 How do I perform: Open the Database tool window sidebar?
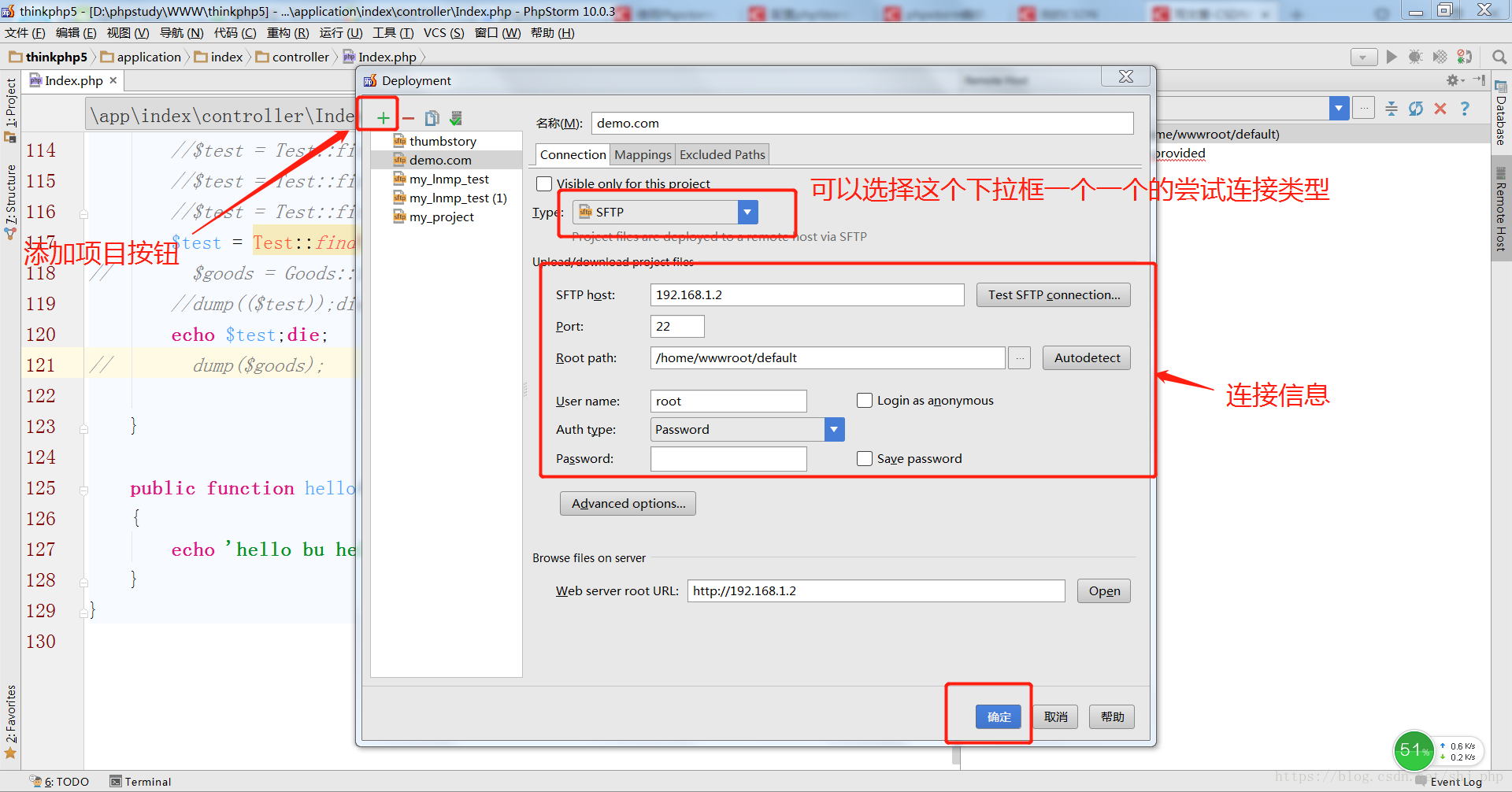coord(1501,113)
